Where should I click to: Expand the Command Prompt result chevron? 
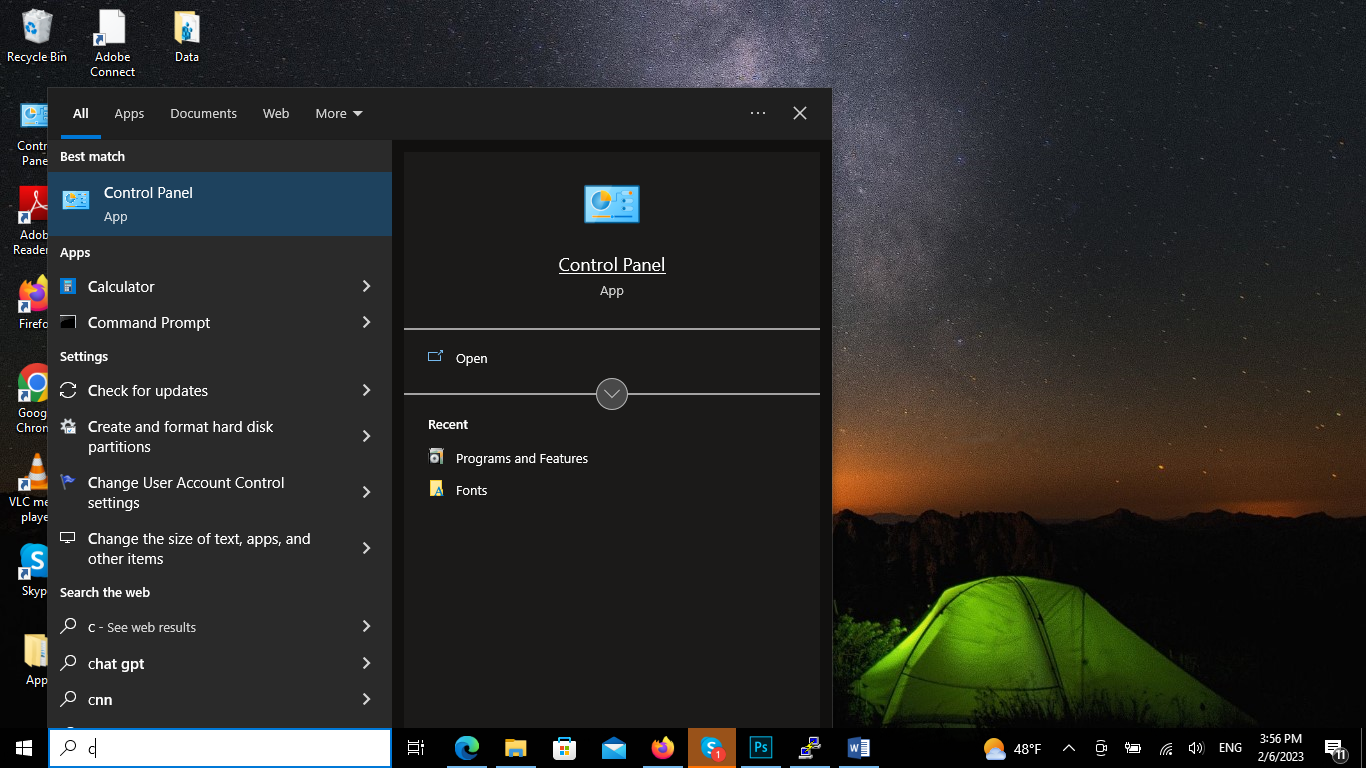pos(366,322)
